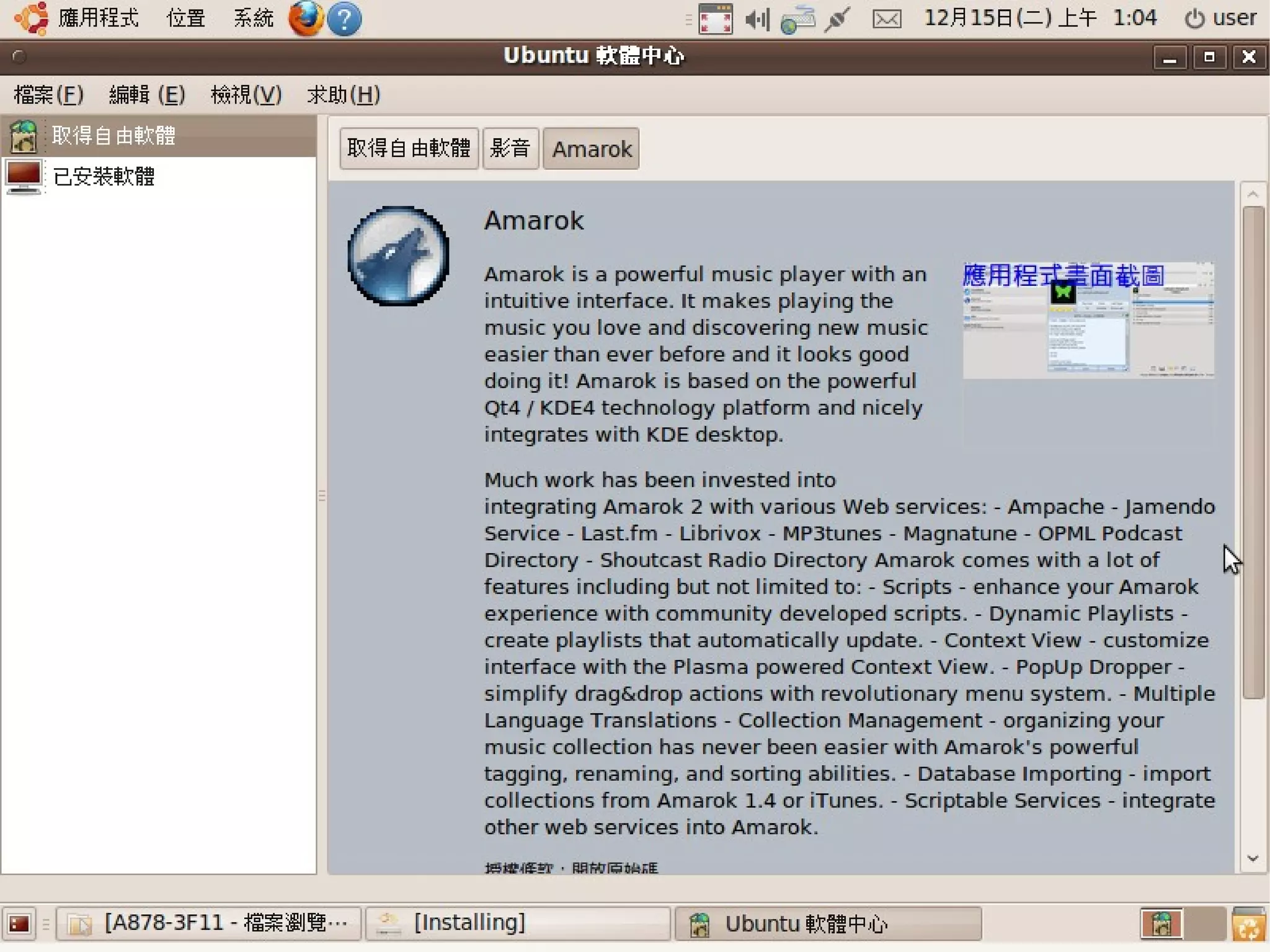Click the Software Center icon in taskbar entry

click(699, 925)
